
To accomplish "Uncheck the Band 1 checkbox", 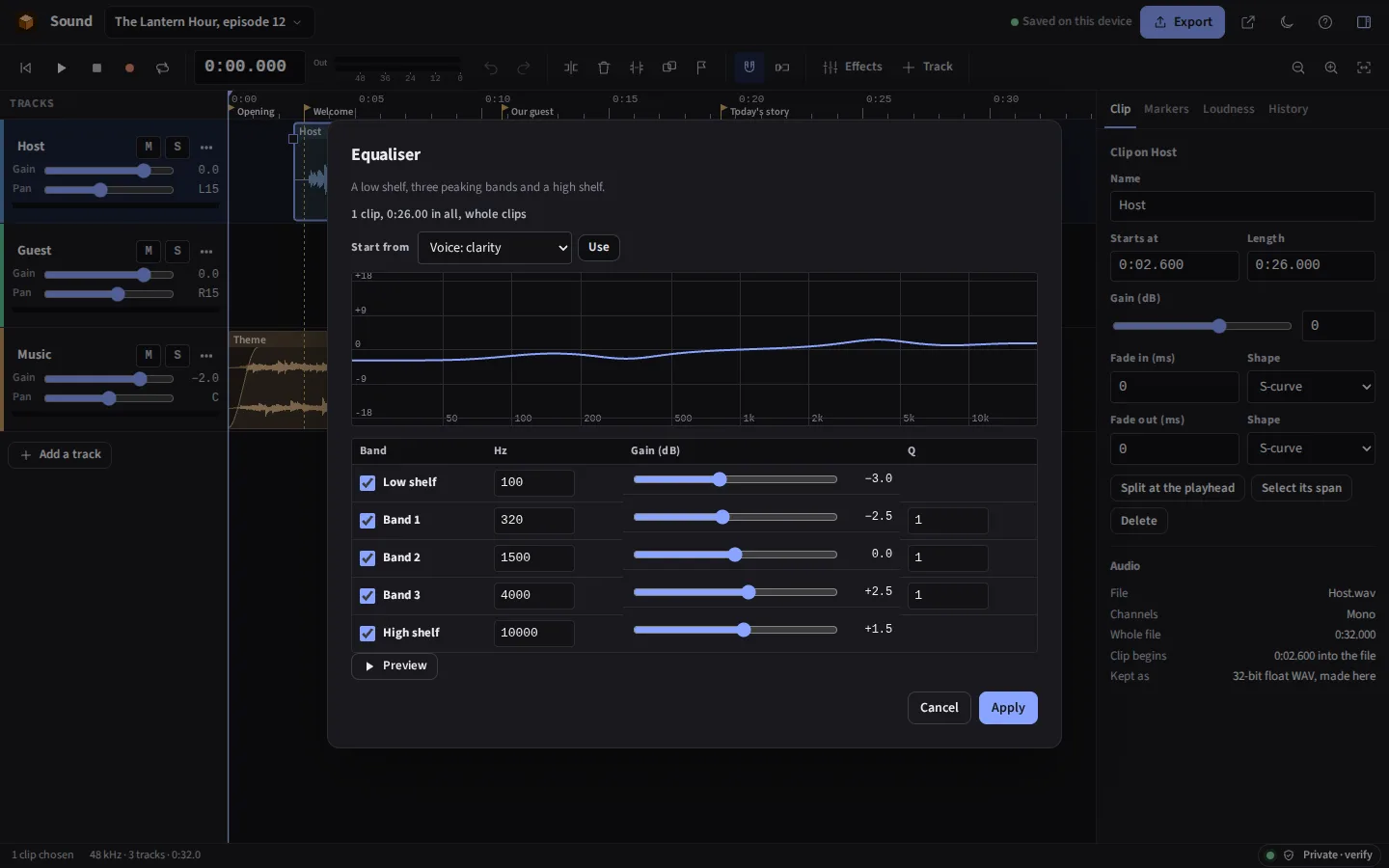I will [x=368, y=521].
